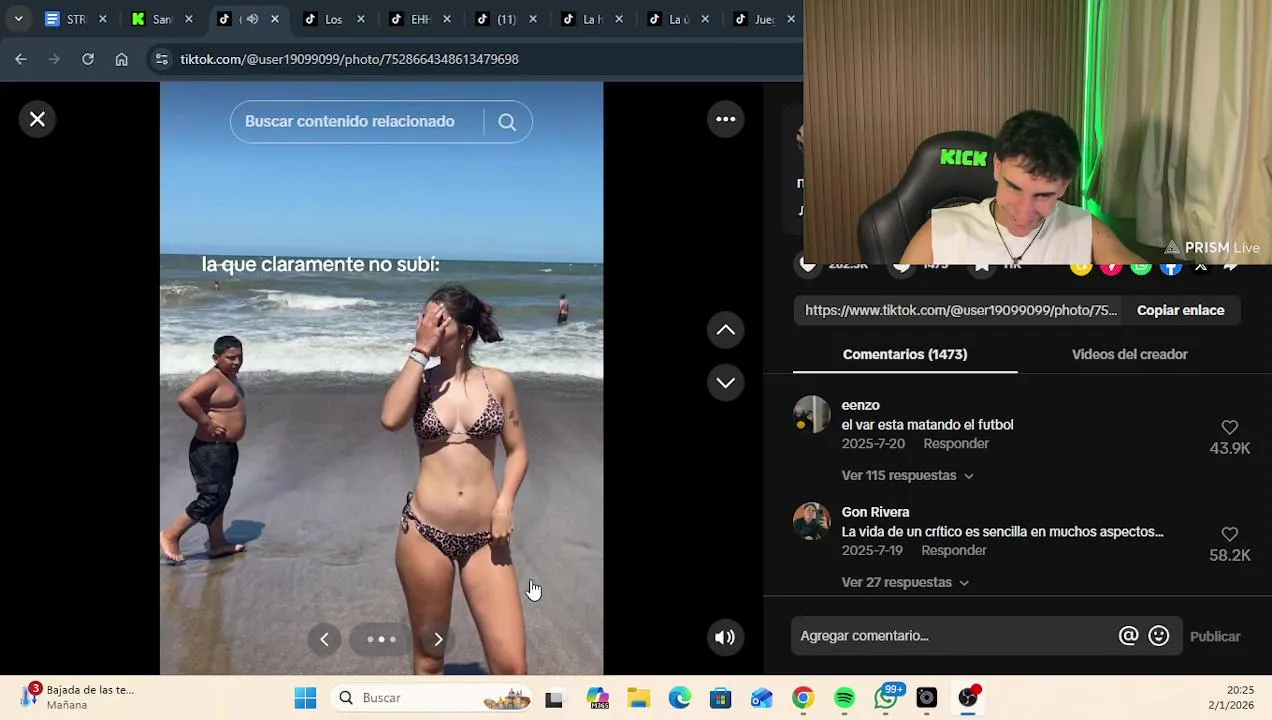Screen dimensions: 1272x720
Task: Like Gon Rivera's comment with heart icon
Action: pyautogui.click(x=1230, y=535)
